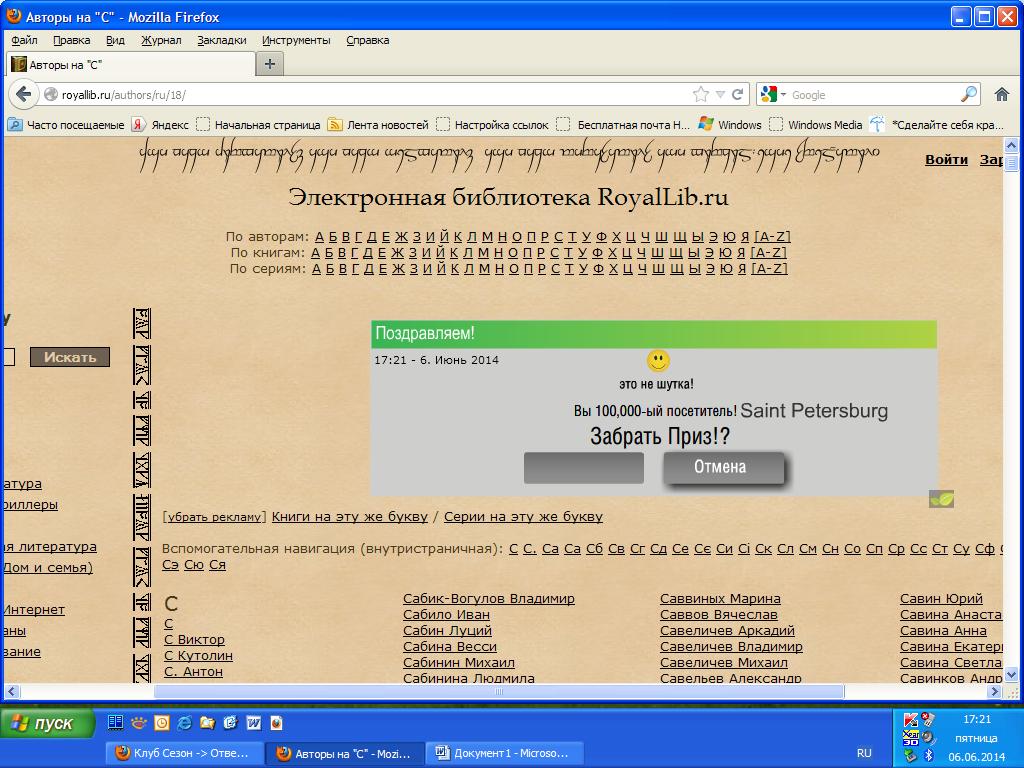
Task: Open a new tab with the plus button
Action: (270, 64)
